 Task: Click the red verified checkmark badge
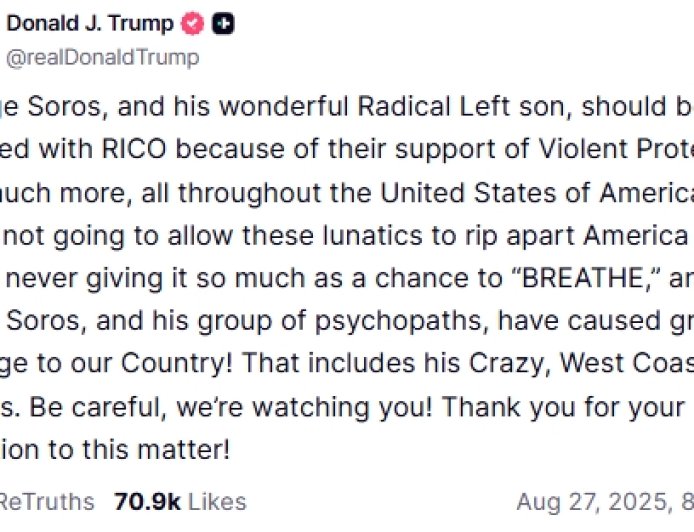191,23
